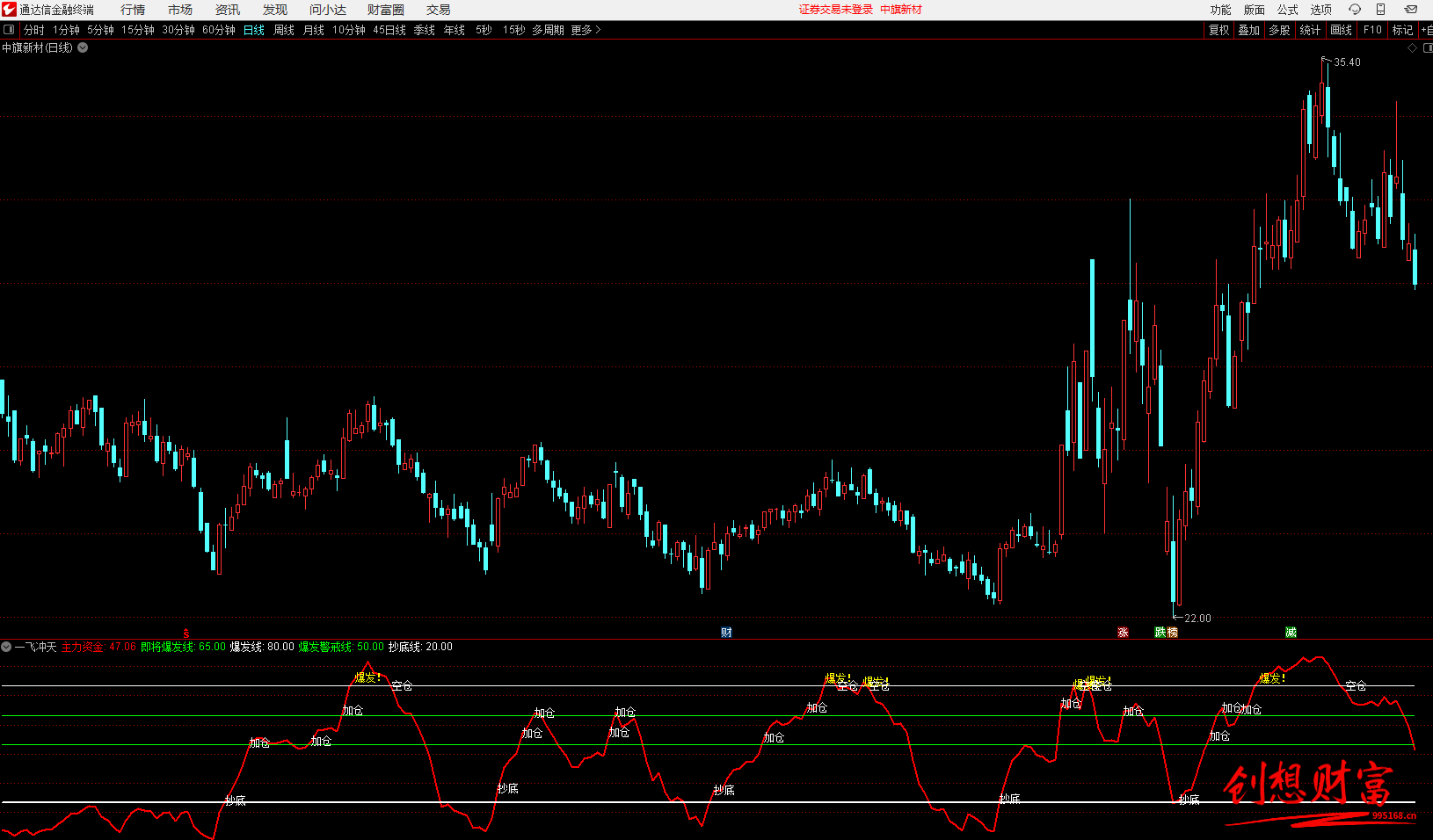This screenshot has height=840, width=1433.
Task: Click the 通达信 red logo icon
Action: tap(9, 10)
